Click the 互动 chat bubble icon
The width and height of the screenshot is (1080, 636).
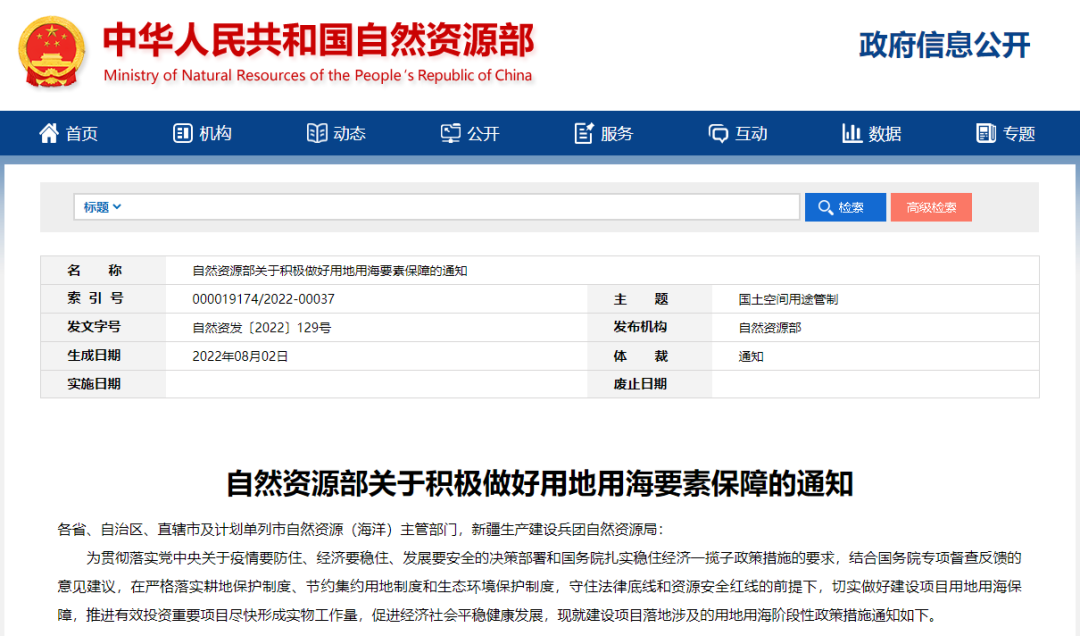pyautogui.click(x=718, y=133)
